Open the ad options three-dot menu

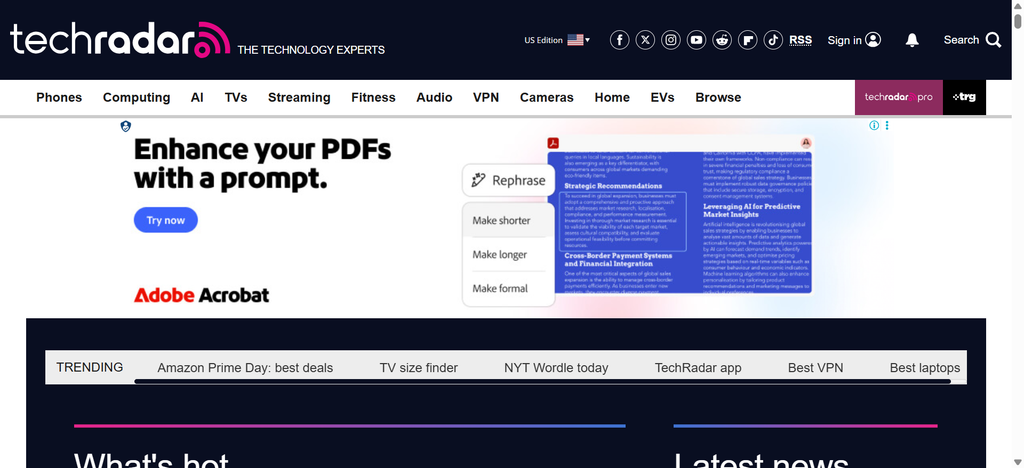click(x=887, y=125)
